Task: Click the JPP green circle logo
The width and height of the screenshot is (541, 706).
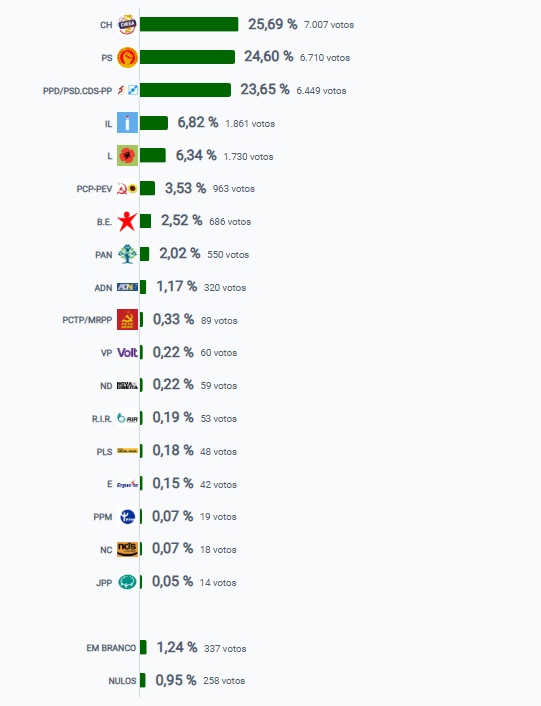Action: click(127, 582)
